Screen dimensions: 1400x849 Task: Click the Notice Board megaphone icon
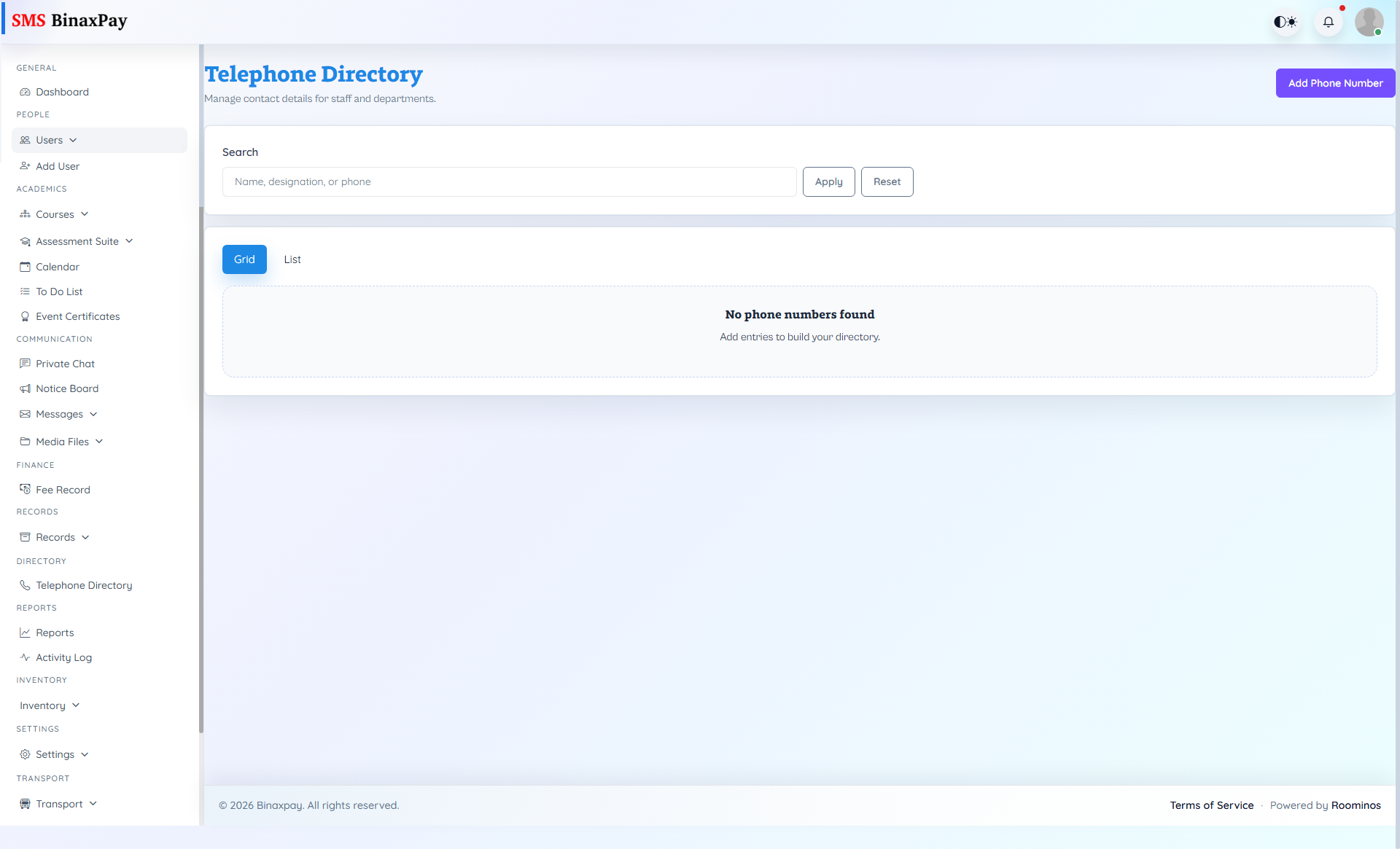pyautogui.click(x=25, y=388)
